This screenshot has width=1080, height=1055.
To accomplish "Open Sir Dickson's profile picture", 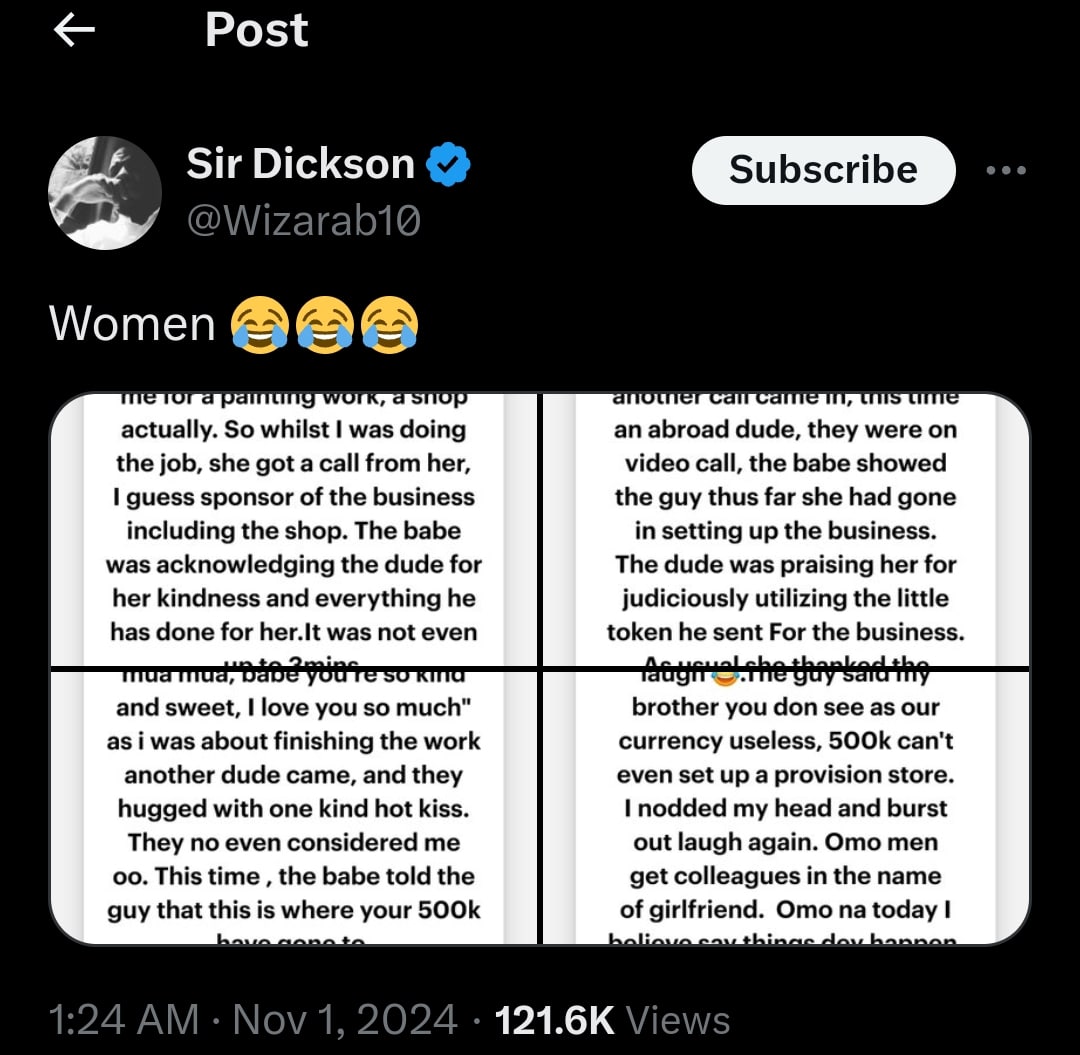I will (105, 193).
